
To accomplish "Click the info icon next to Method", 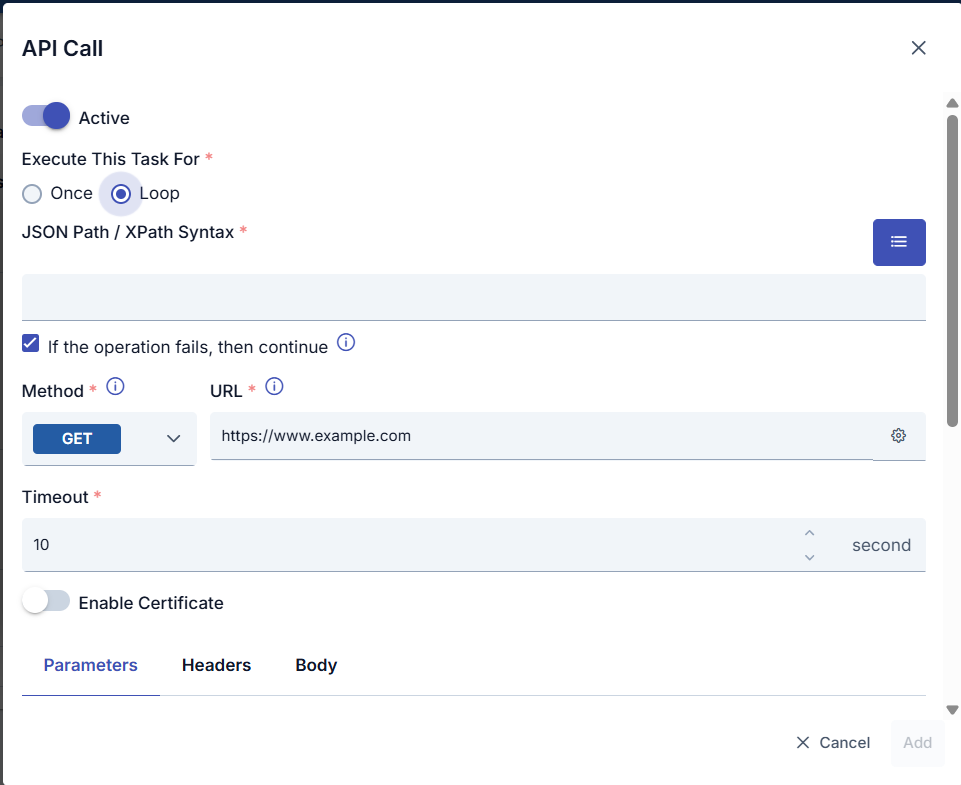I will pyautogui.click(x=116, y=386).
